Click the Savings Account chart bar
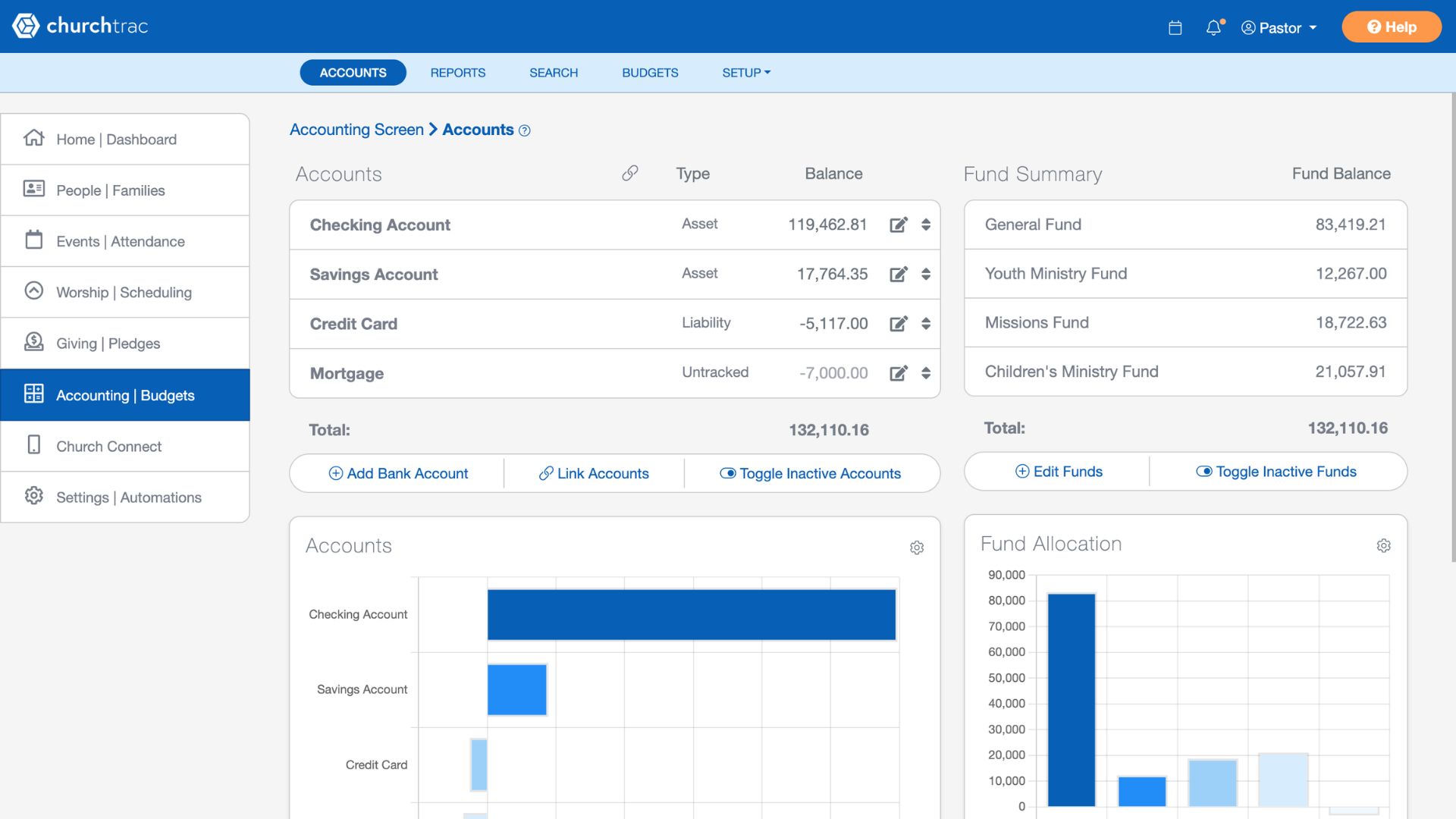The height and width of the screenshot is (819, 1456). point(517,689)
